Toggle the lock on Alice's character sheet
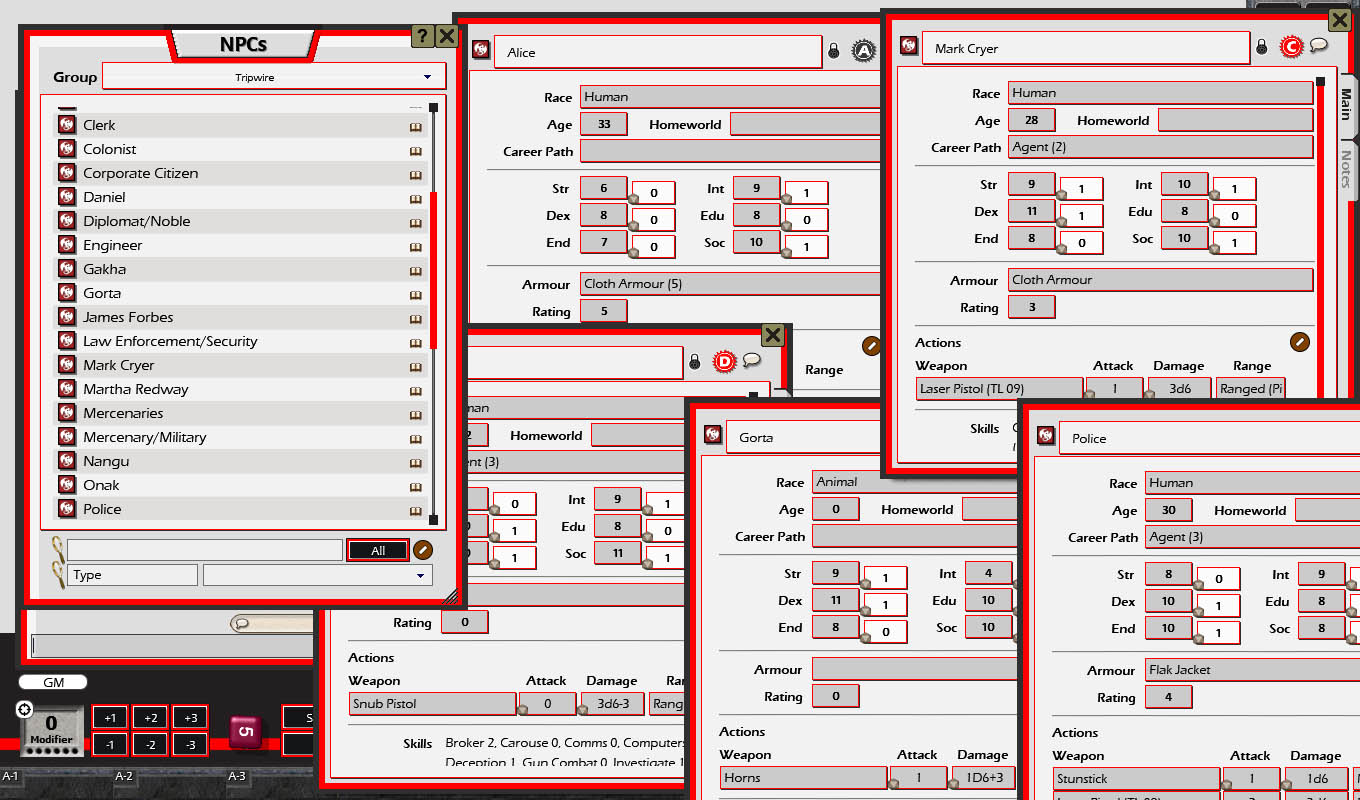Viewport: 1360px width, 800px height. 833,50
